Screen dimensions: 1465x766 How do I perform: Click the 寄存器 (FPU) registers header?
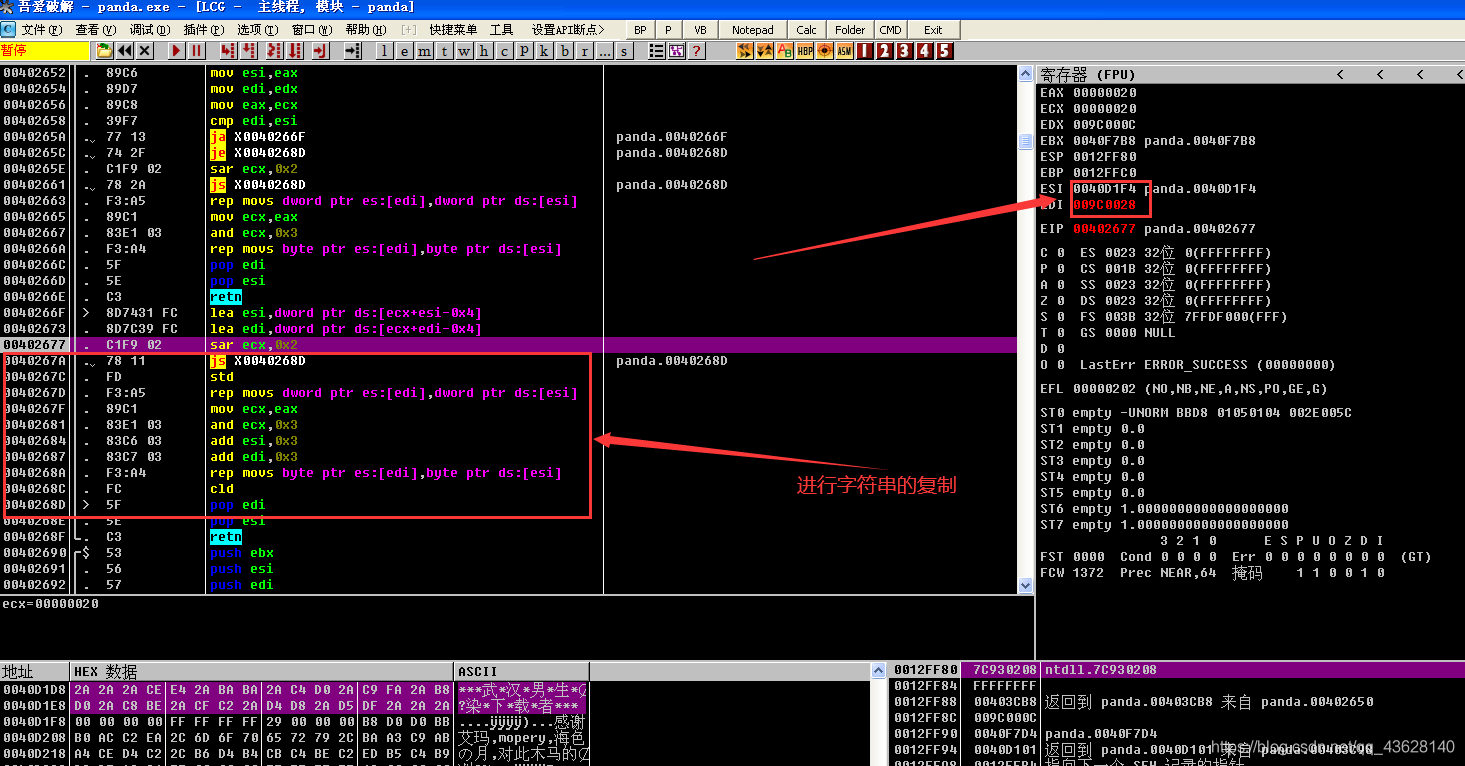coord(1088,75)
